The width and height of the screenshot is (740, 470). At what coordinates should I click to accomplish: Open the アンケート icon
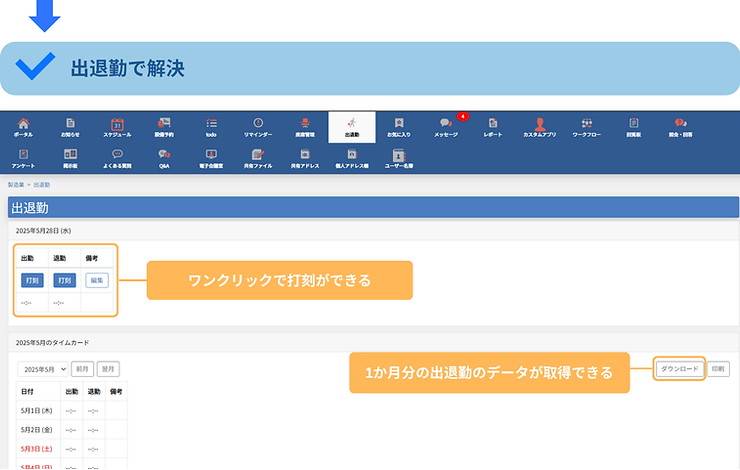tap(23, 158)
